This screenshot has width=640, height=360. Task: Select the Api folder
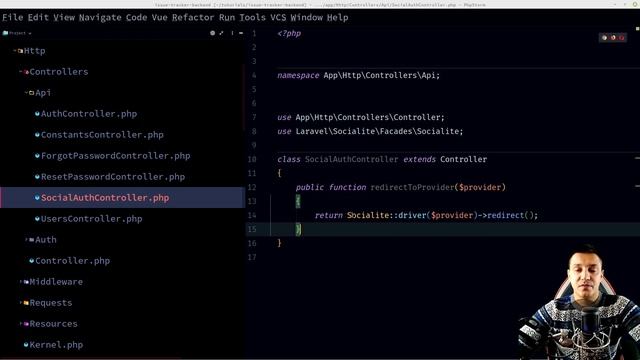click(x=43, y=93)
